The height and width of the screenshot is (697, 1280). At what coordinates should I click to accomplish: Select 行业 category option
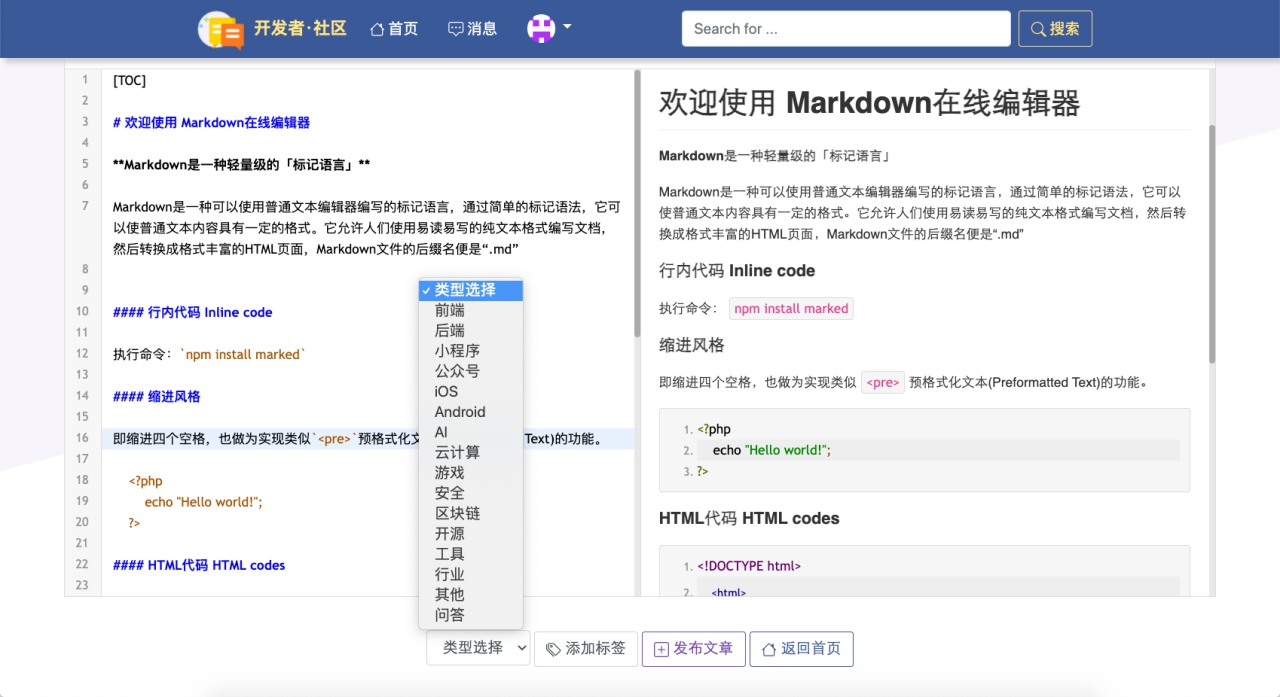coord(471,574)
